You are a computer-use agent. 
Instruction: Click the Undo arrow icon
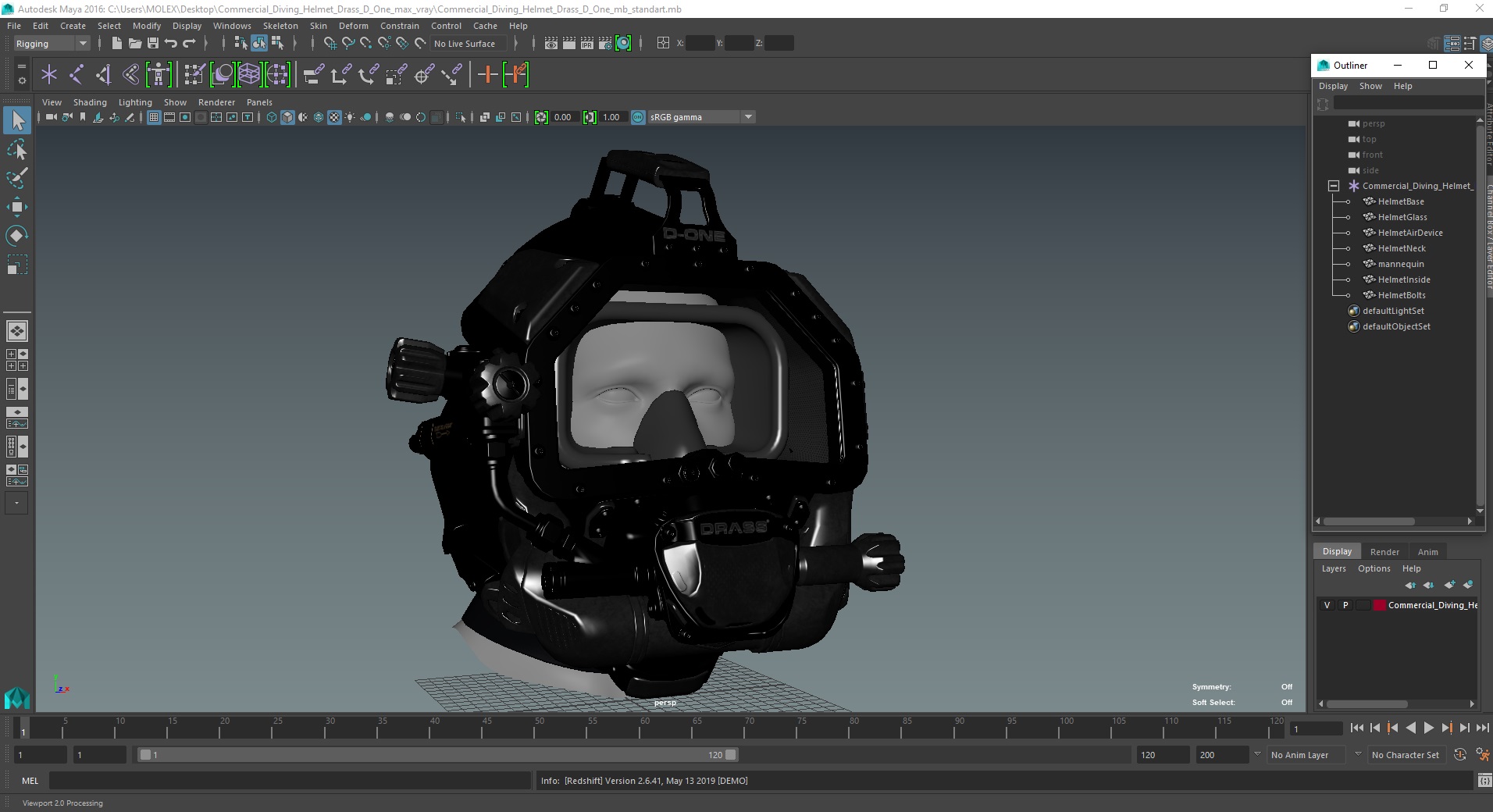(x=171, y=44)
